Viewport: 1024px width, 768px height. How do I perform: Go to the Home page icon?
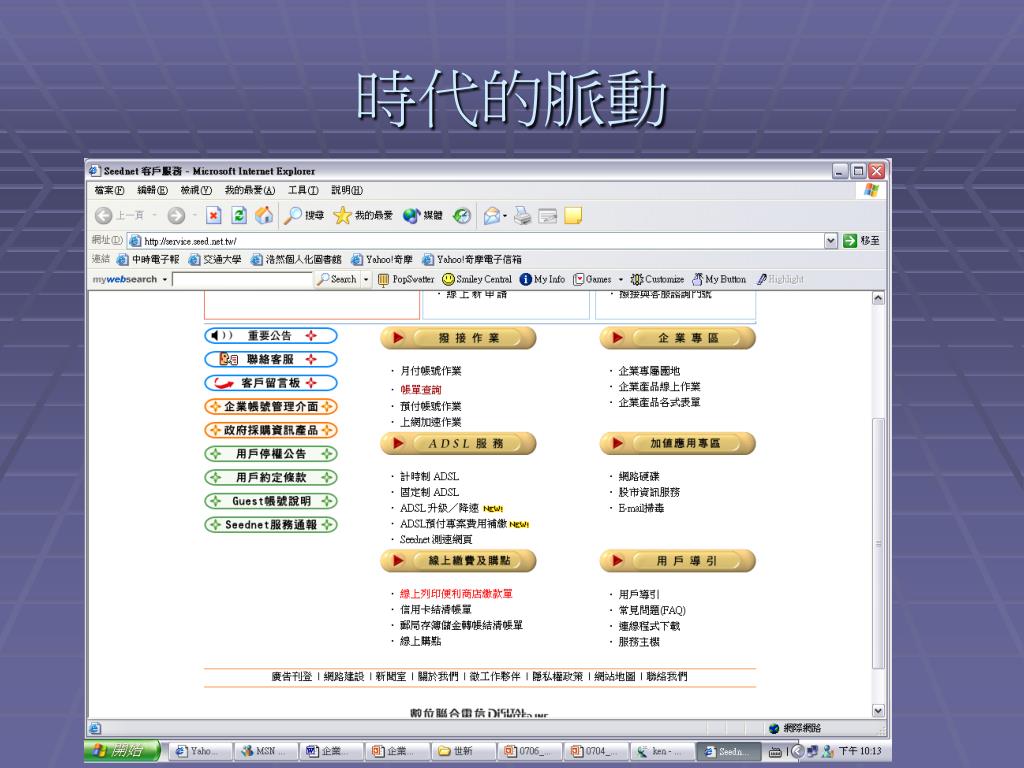click(264, 216)
